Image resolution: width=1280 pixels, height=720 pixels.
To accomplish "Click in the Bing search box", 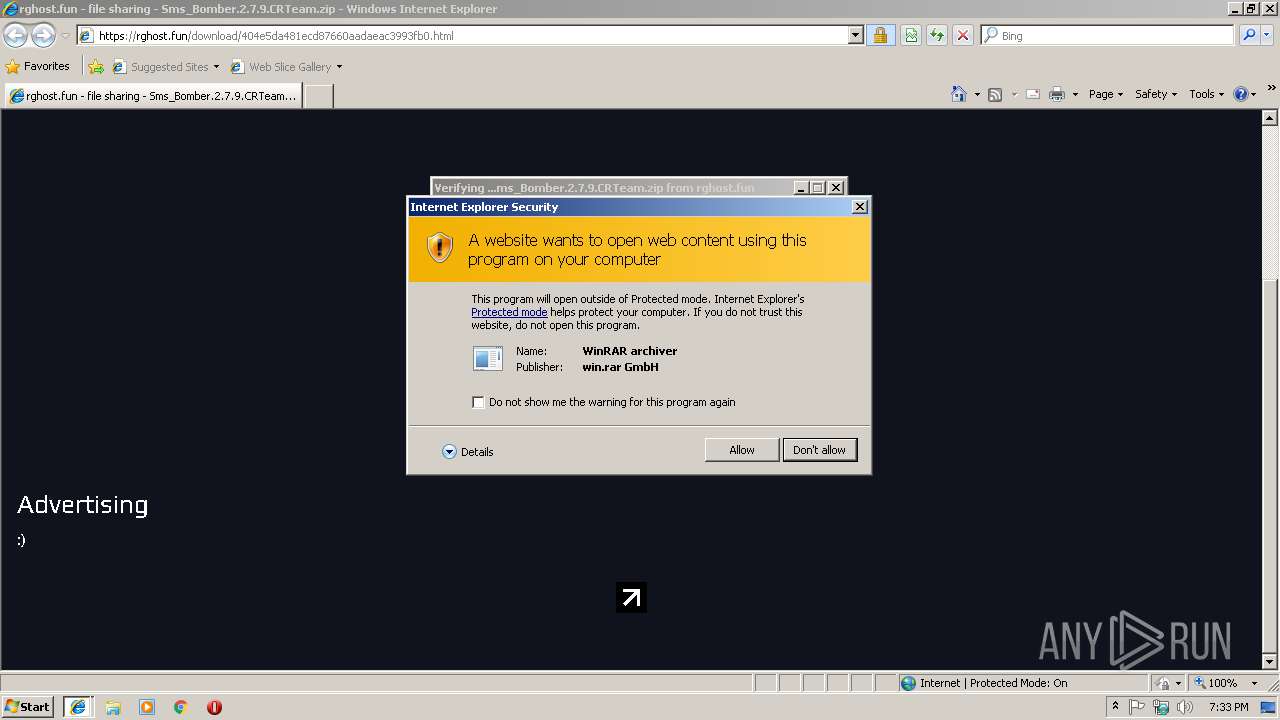I will 1108,35.
